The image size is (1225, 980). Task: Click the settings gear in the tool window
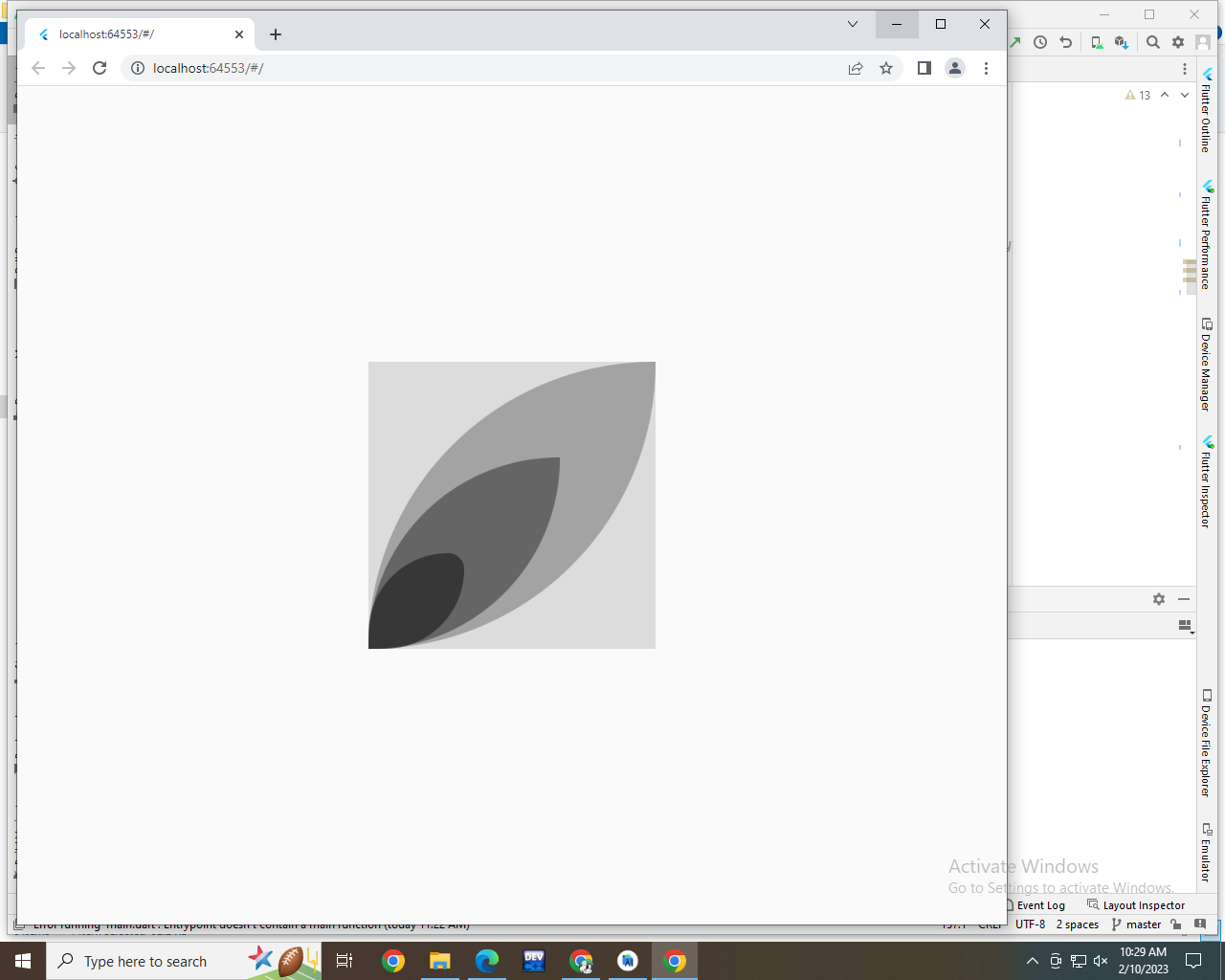[1159, 598]
